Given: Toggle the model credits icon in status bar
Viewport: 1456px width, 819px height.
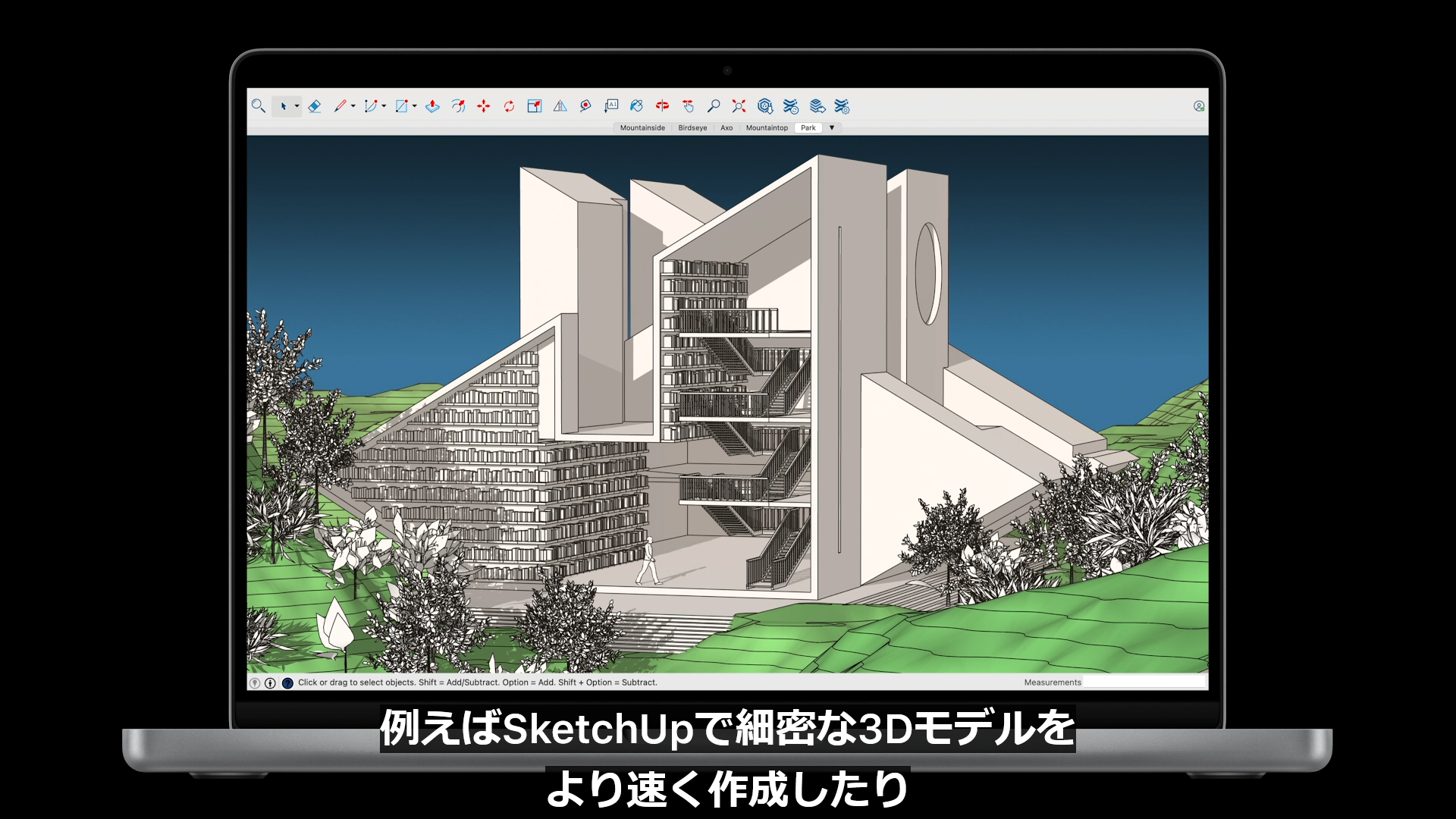Looking at the screenshot, I should pos(270,682).
